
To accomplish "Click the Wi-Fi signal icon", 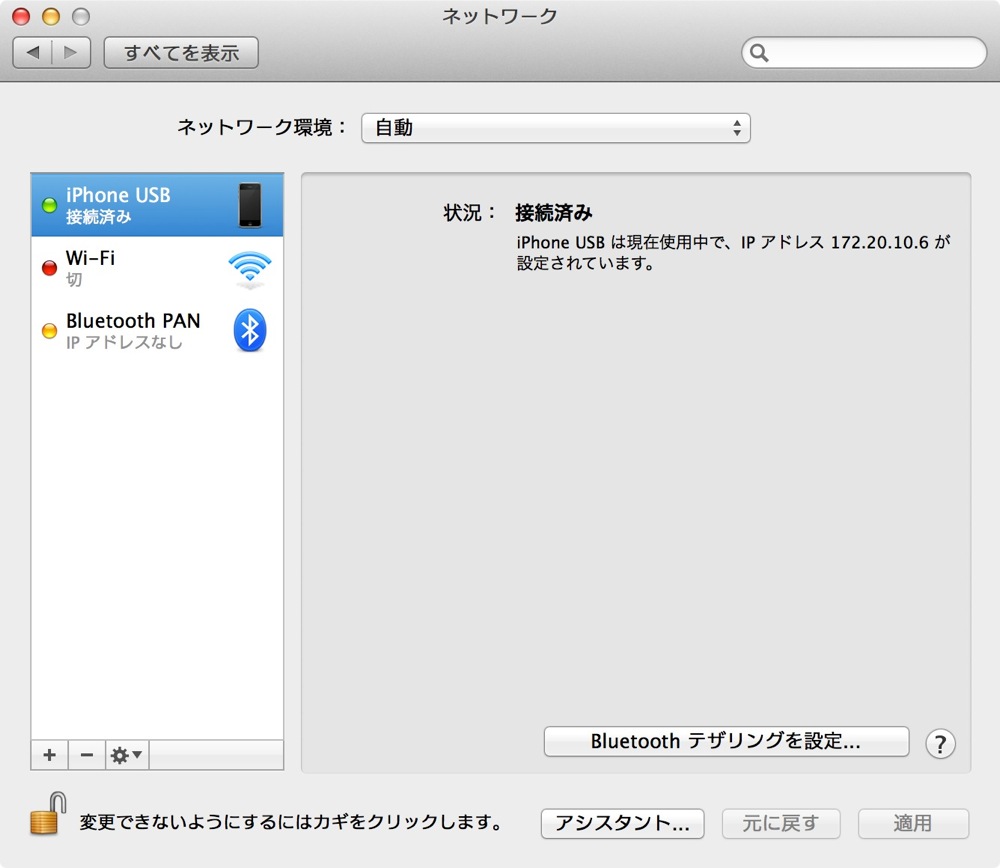I will click(x=250, y=268).
